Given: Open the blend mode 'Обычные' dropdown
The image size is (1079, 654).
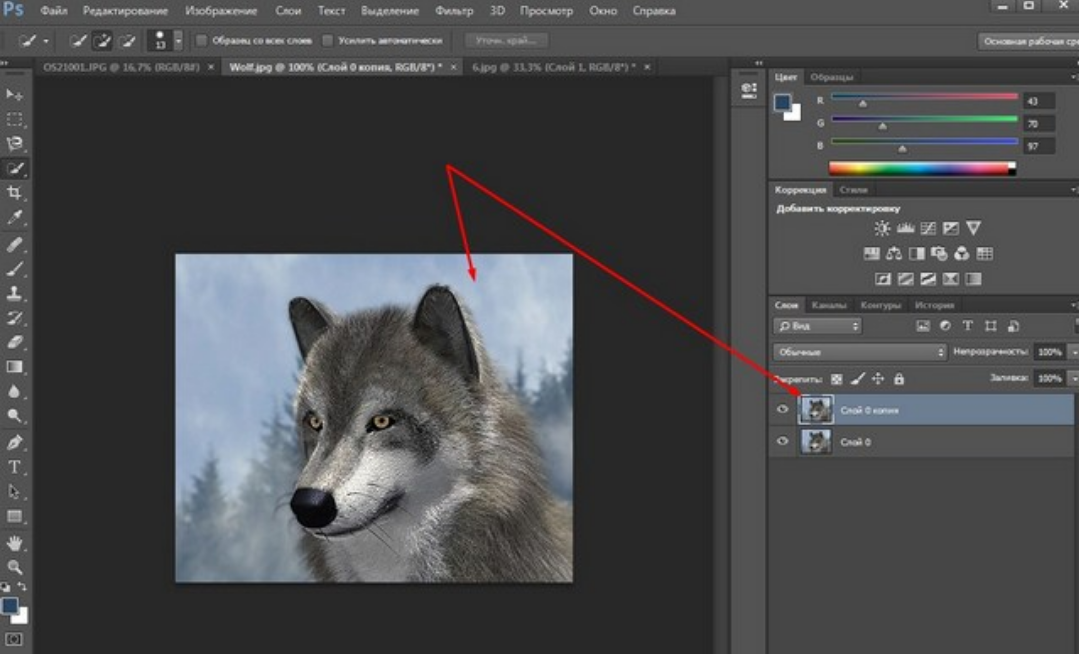Looking at the screenshot, I should click(x=860, y=352).
